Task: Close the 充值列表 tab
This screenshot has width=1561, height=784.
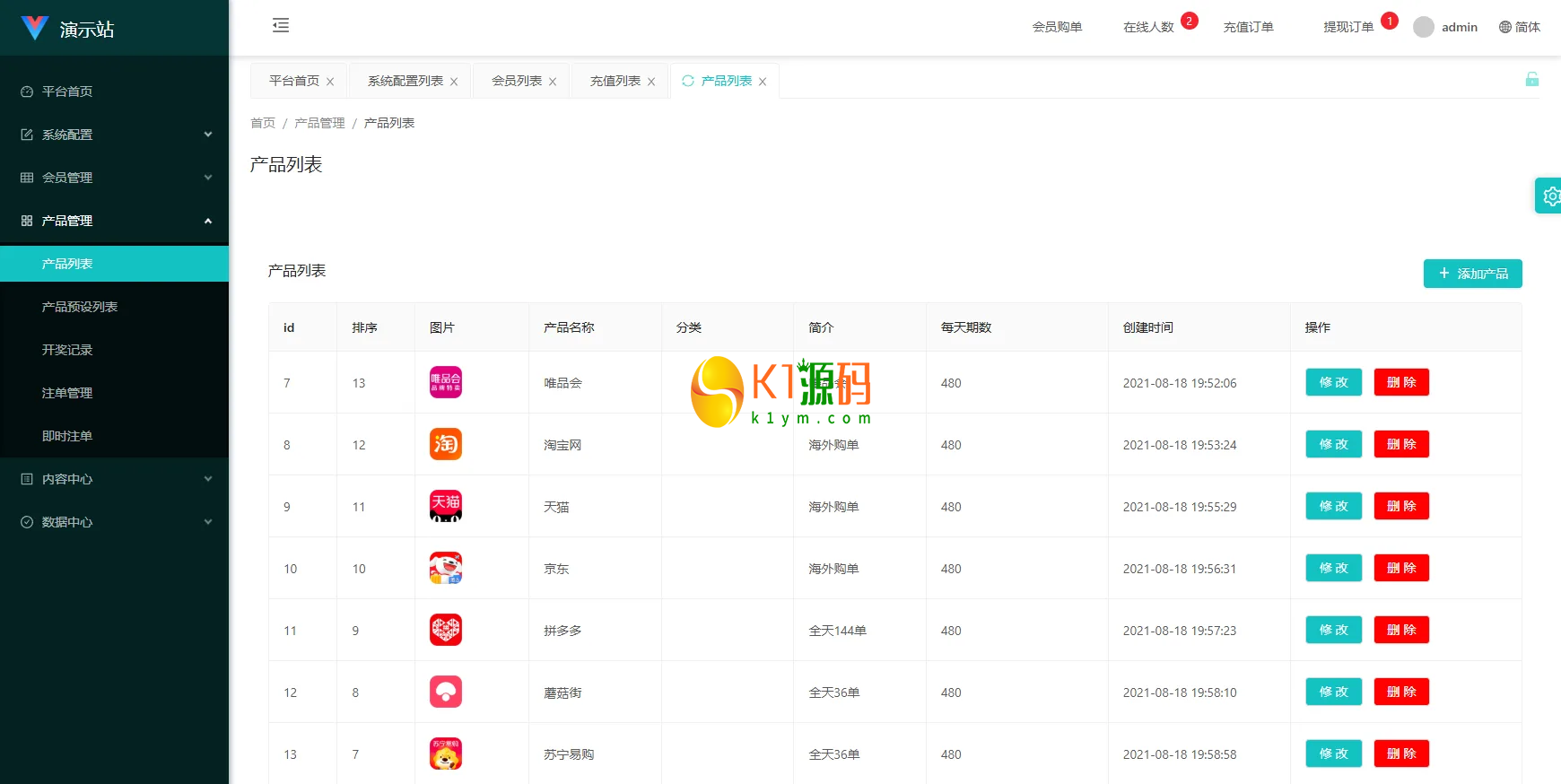Action: point(651,82)
